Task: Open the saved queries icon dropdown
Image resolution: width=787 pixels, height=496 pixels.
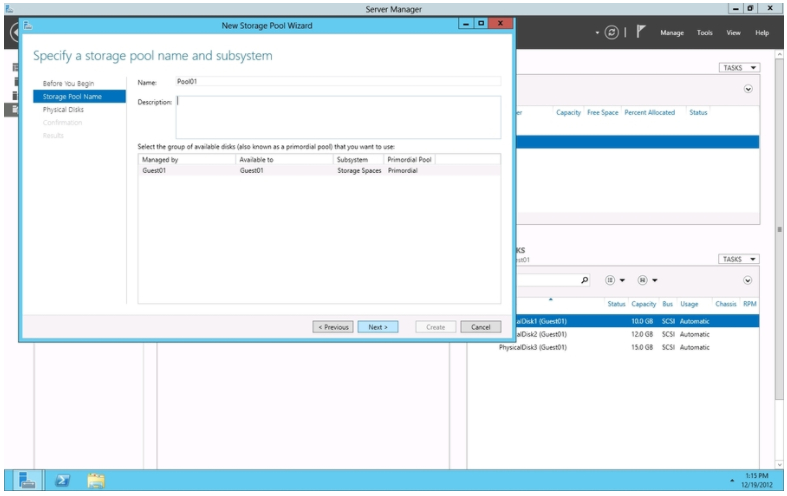Action: 647,280
